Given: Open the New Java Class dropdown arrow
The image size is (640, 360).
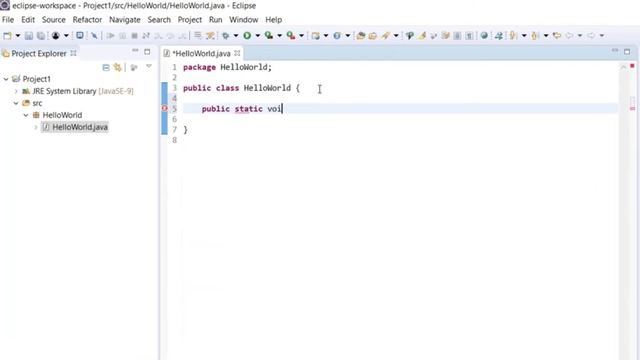Looking at the screenshot, I should tap(348, 36).
